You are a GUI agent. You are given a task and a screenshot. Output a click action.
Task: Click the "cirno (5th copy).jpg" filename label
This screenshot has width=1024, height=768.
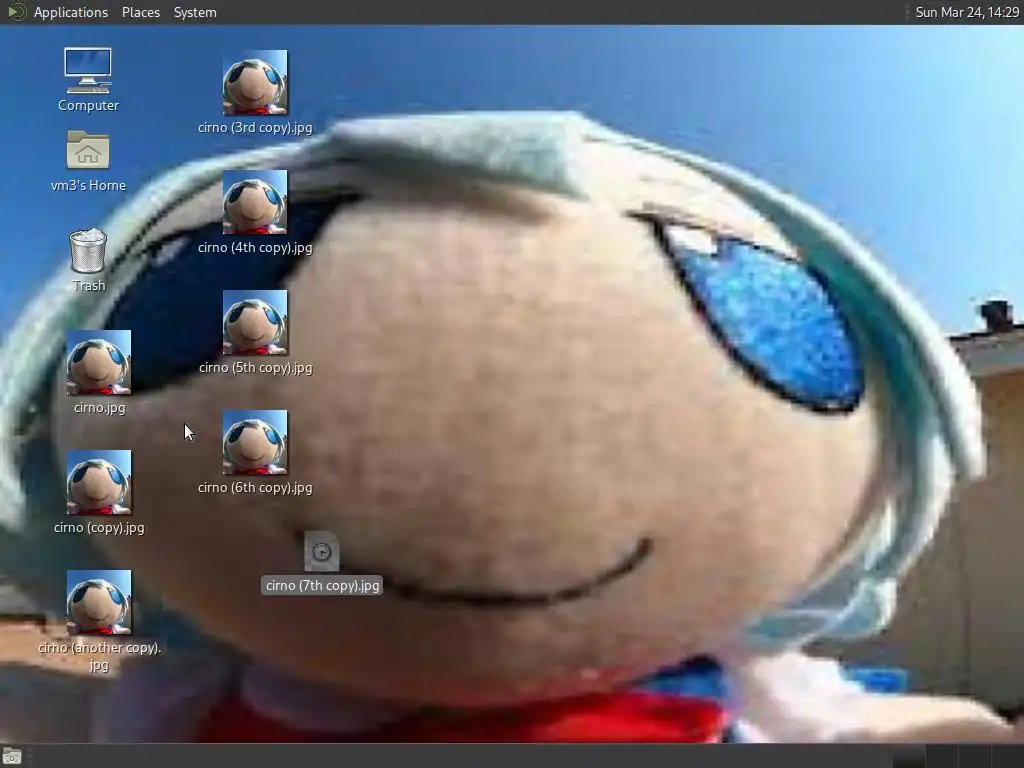click(x=255, y=368)
